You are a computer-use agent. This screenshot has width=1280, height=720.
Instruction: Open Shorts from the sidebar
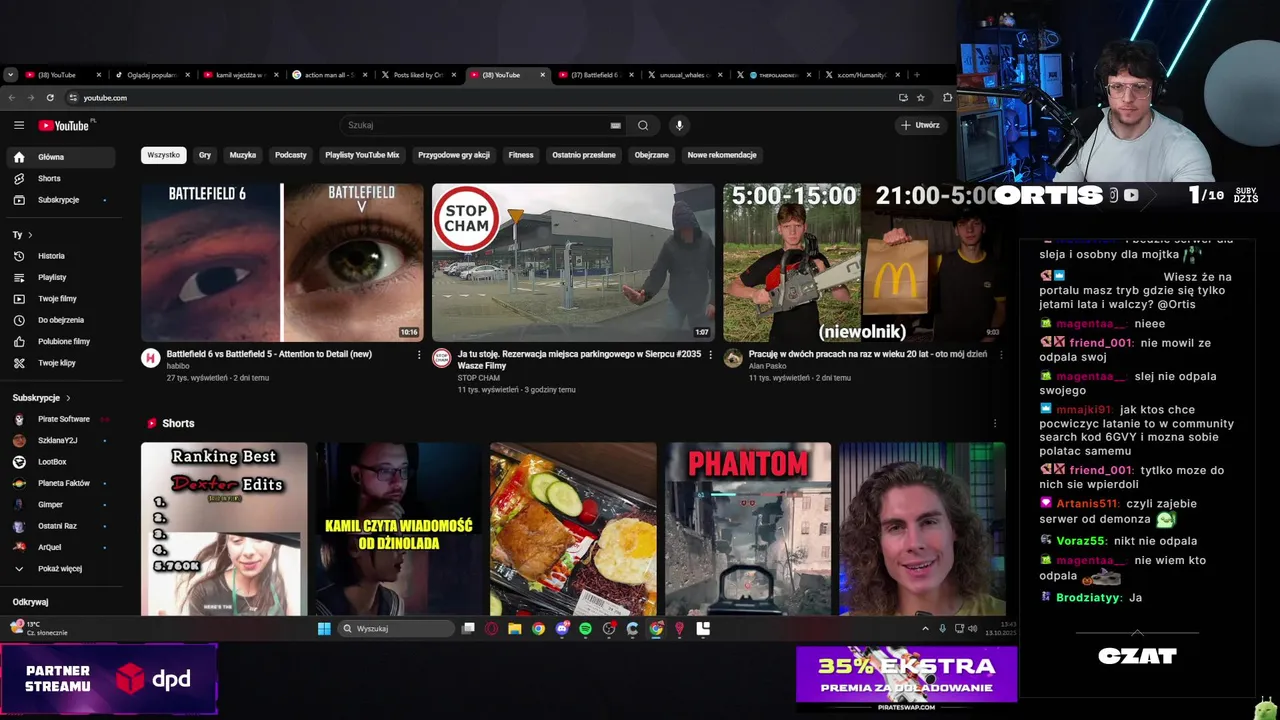(x=62, y=178)
